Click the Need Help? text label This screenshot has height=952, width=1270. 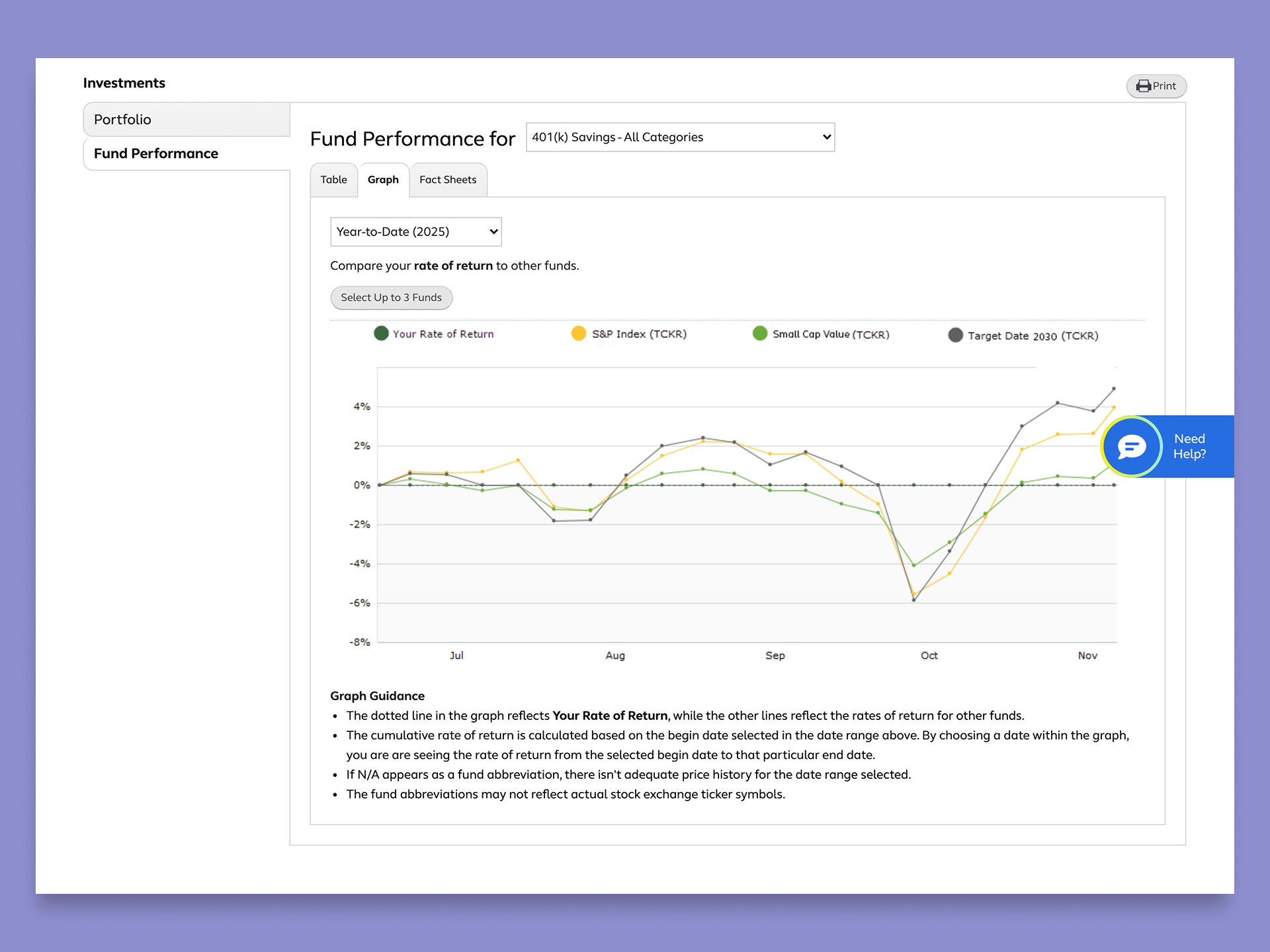[1189, 446]
